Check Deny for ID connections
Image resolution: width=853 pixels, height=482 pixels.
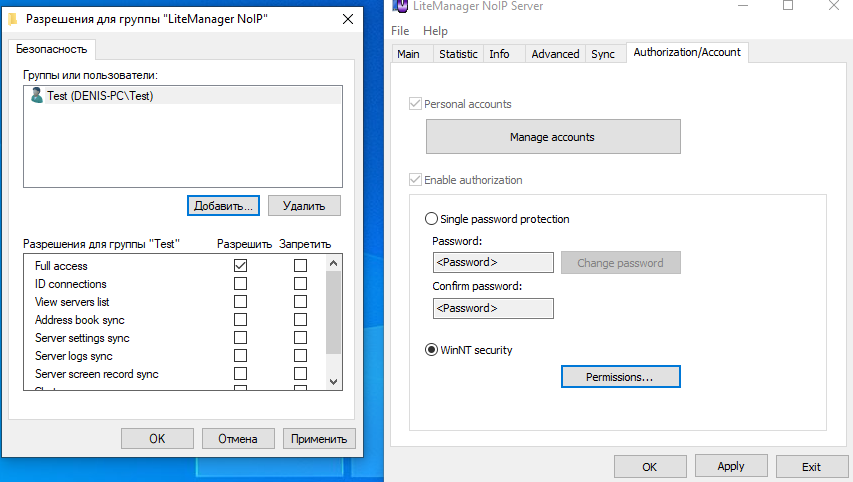[300, 283]
